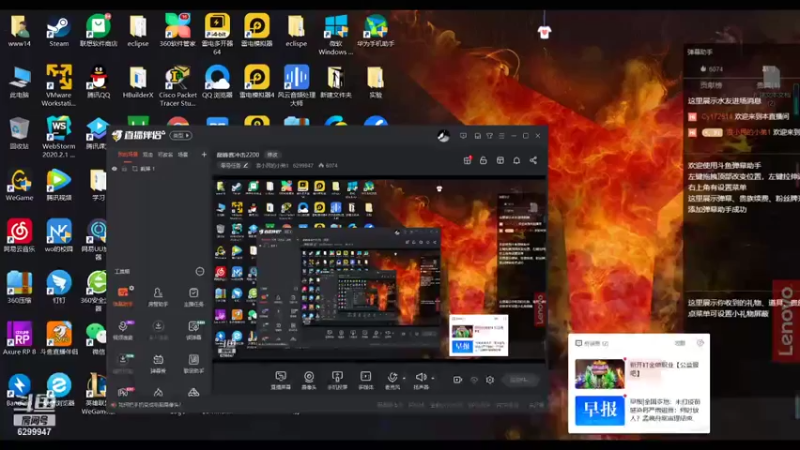800x450 pixels.
Task: Open the 早报 thumbnail in the news popup
Action: 599,410
